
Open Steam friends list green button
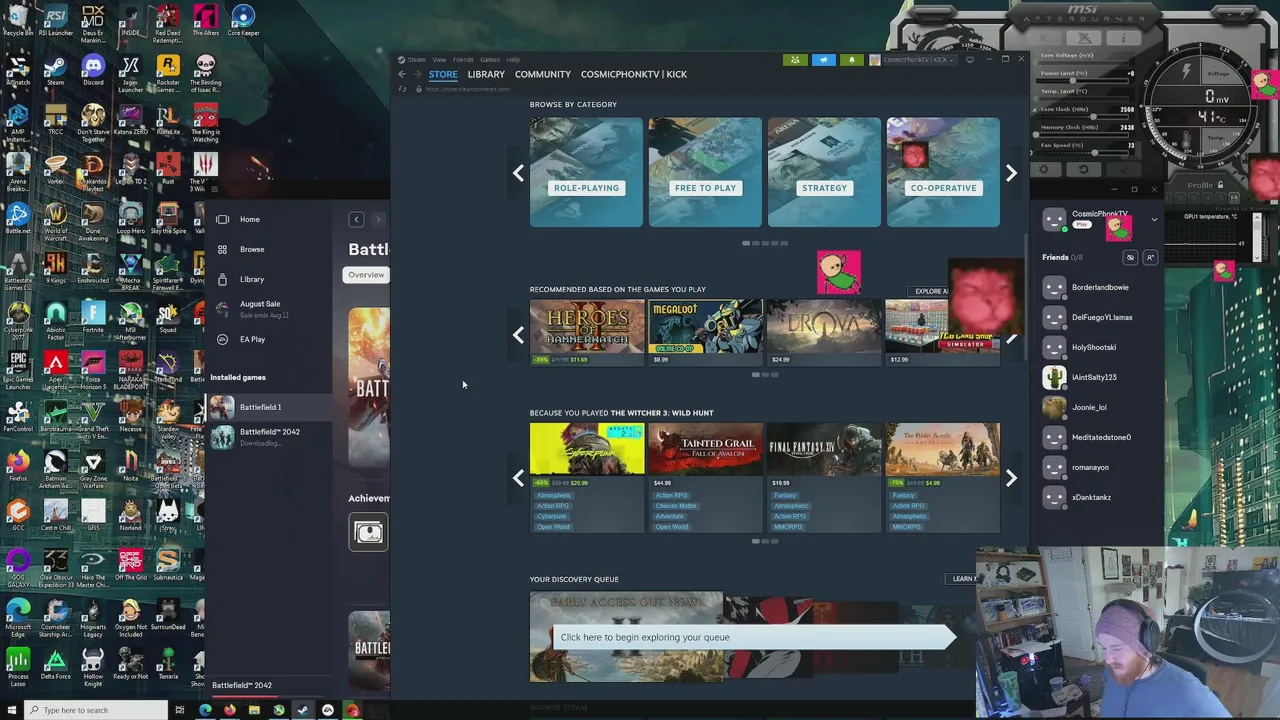click(795, 60)
